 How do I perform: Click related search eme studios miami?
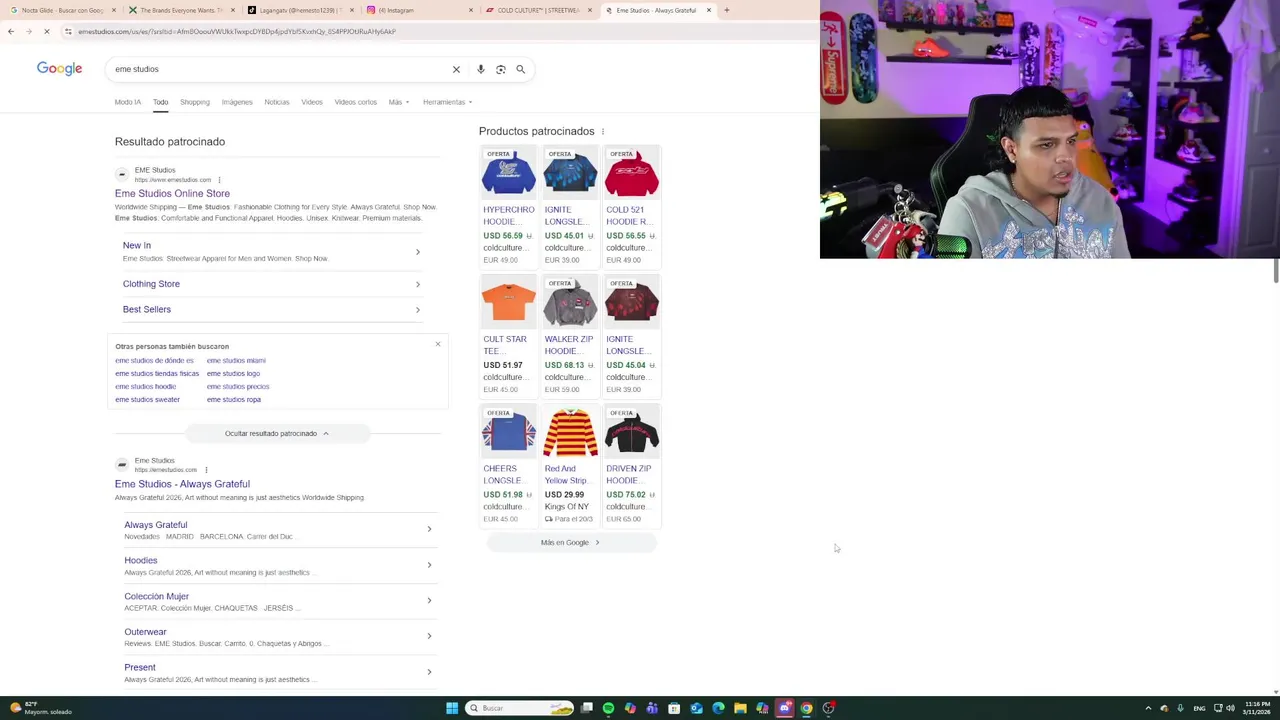(236, 360)
